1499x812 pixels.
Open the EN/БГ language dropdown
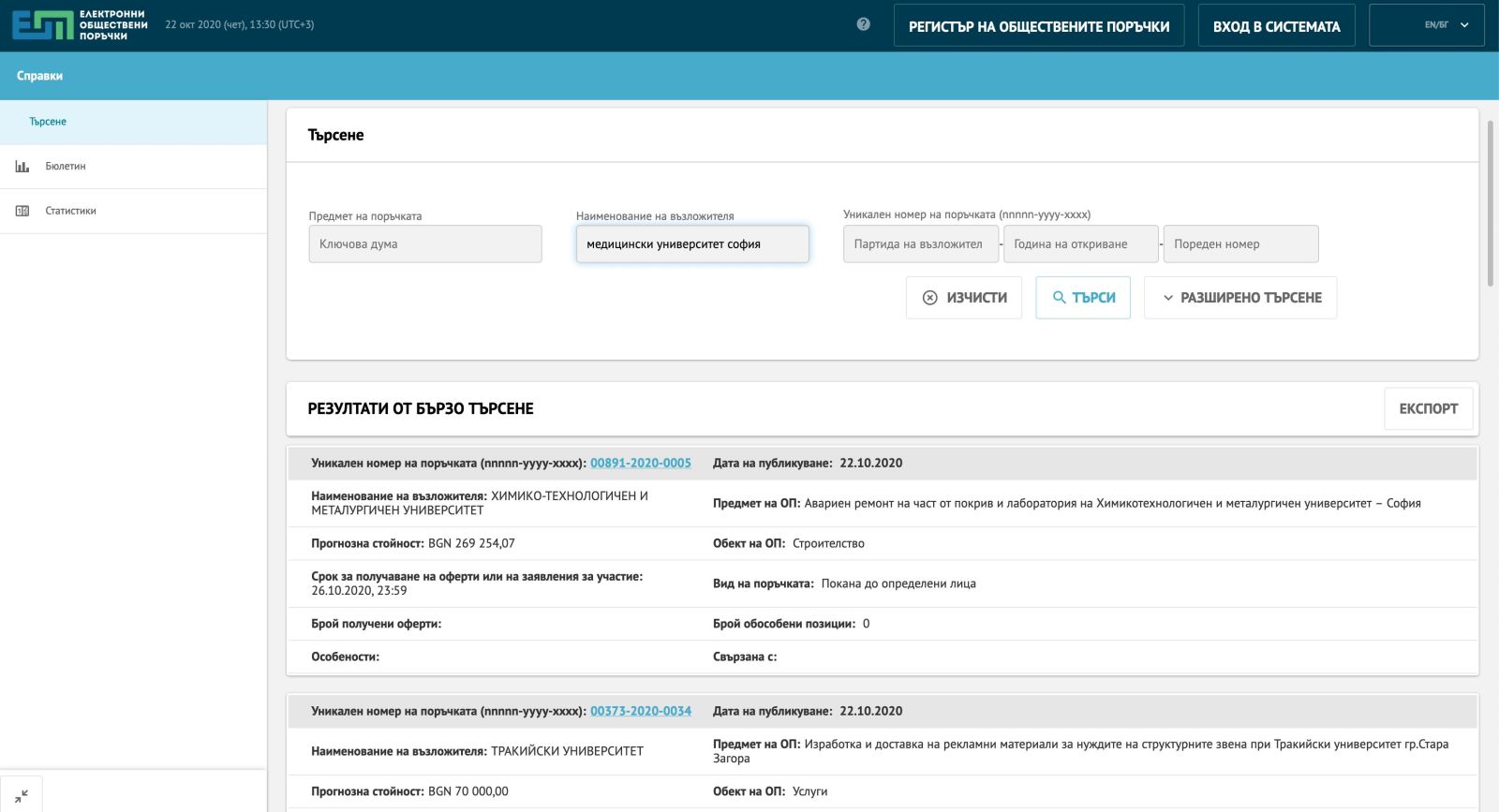click(1427, 25)
